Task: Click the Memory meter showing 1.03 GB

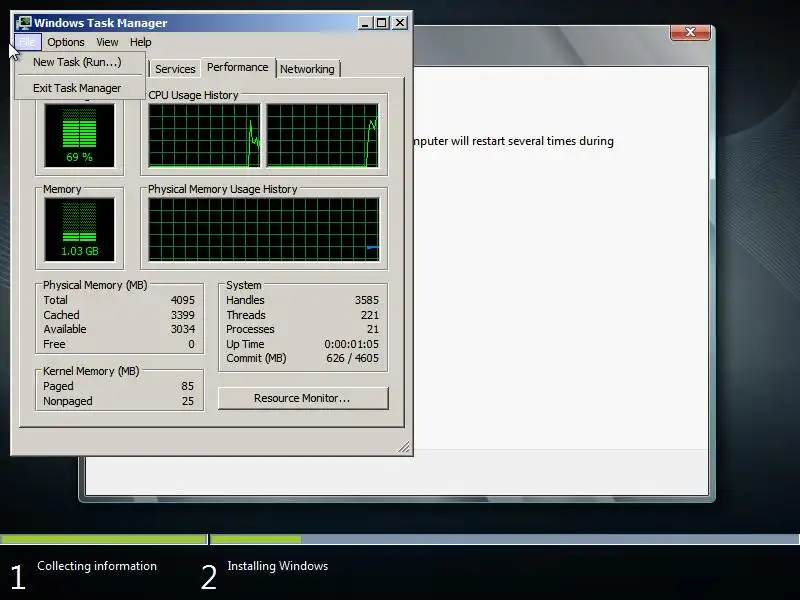Action: click(80, 230)
